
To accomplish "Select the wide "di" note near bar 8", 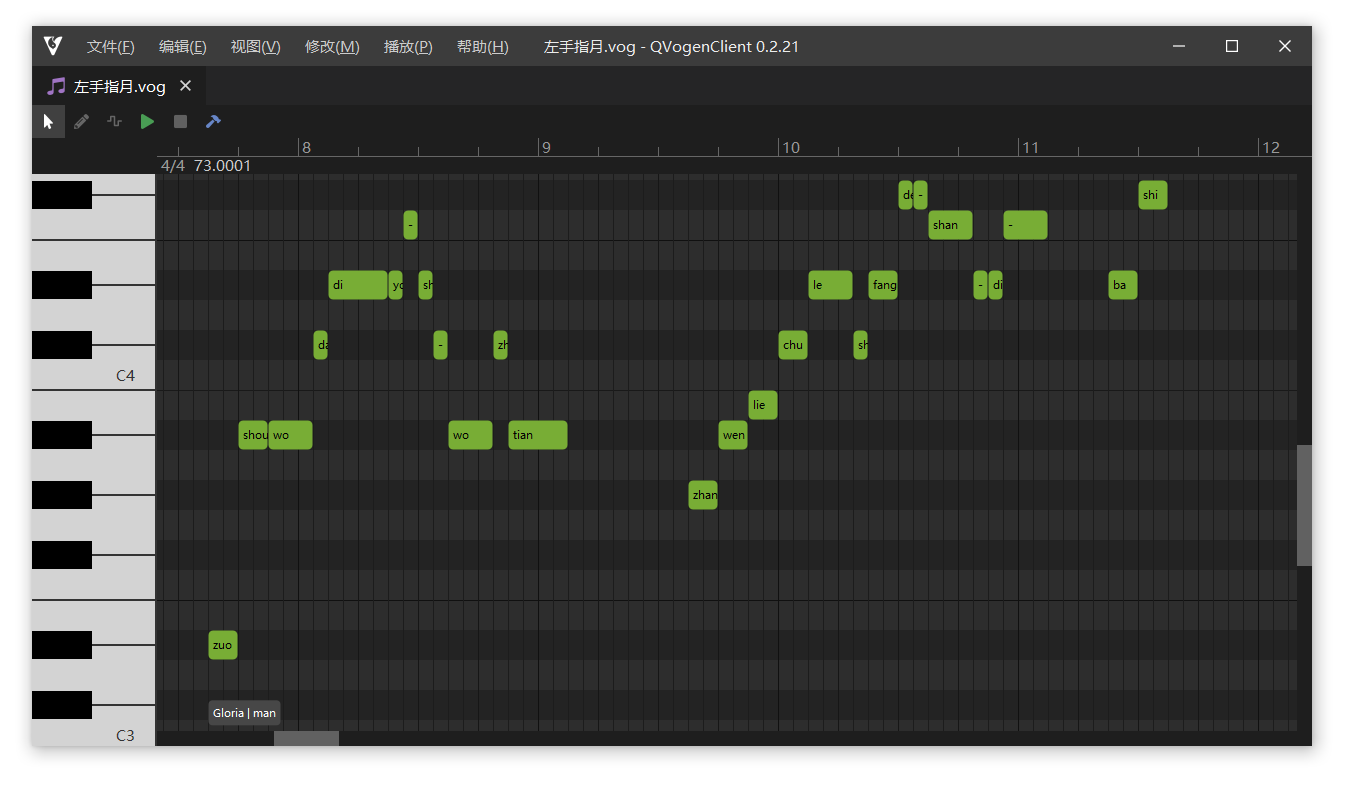I will [x=358, y=285].
